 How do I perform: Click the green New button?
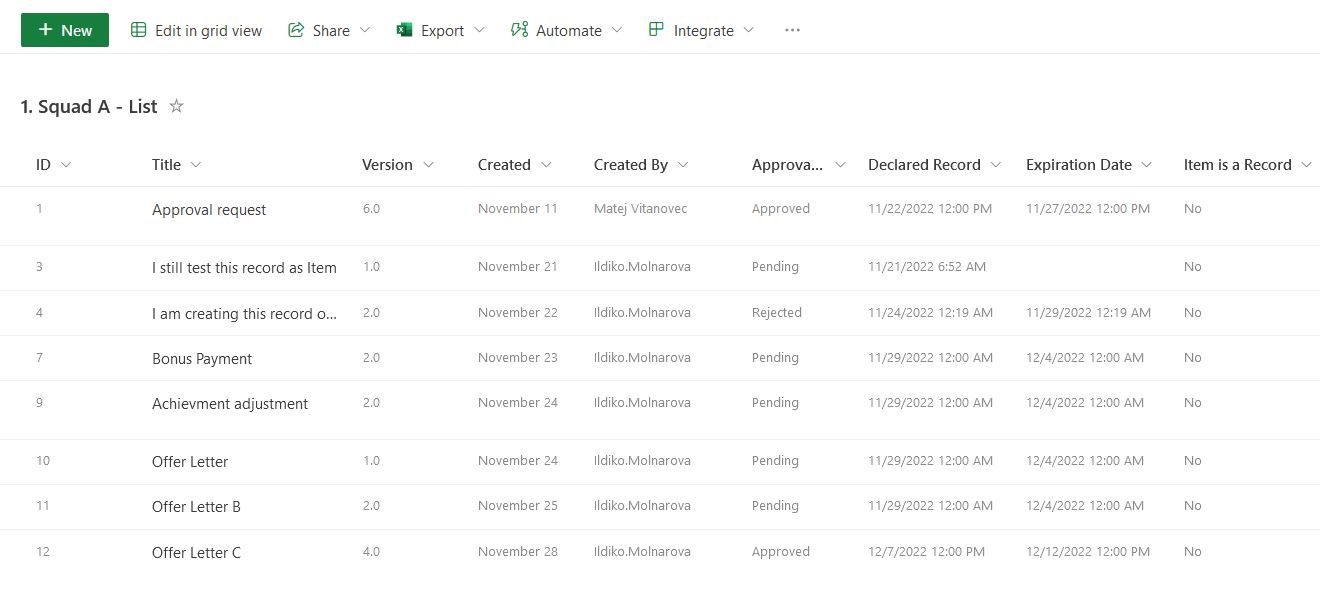point(65,30)
